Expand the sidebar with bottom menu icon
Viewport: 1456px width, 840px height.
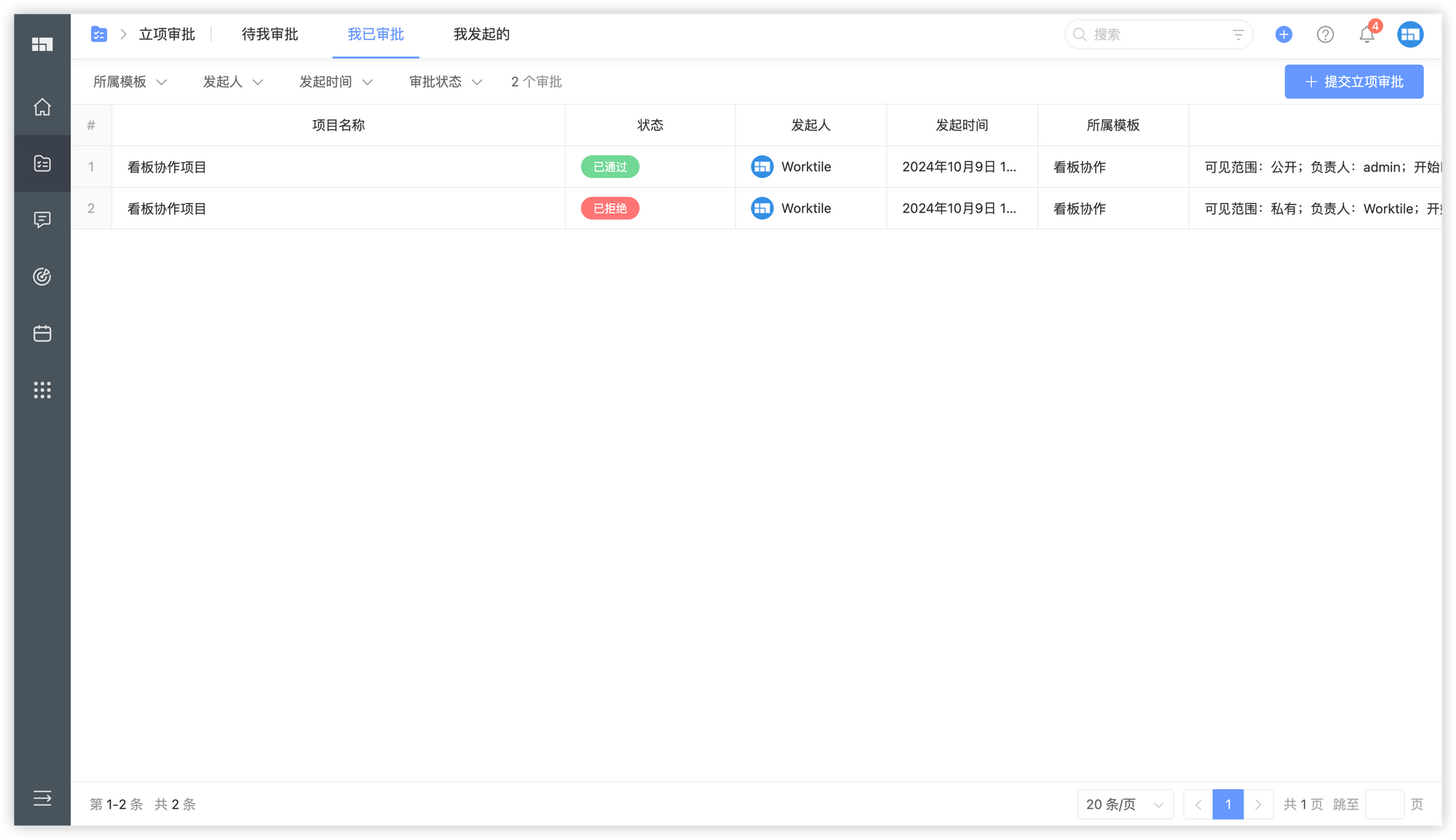42,798
